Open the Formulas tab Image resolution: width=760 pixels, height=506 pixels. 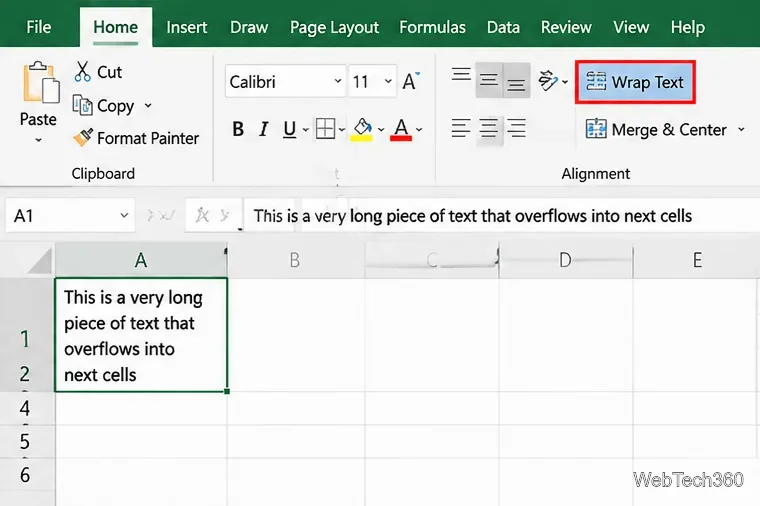tap(432, 27)
